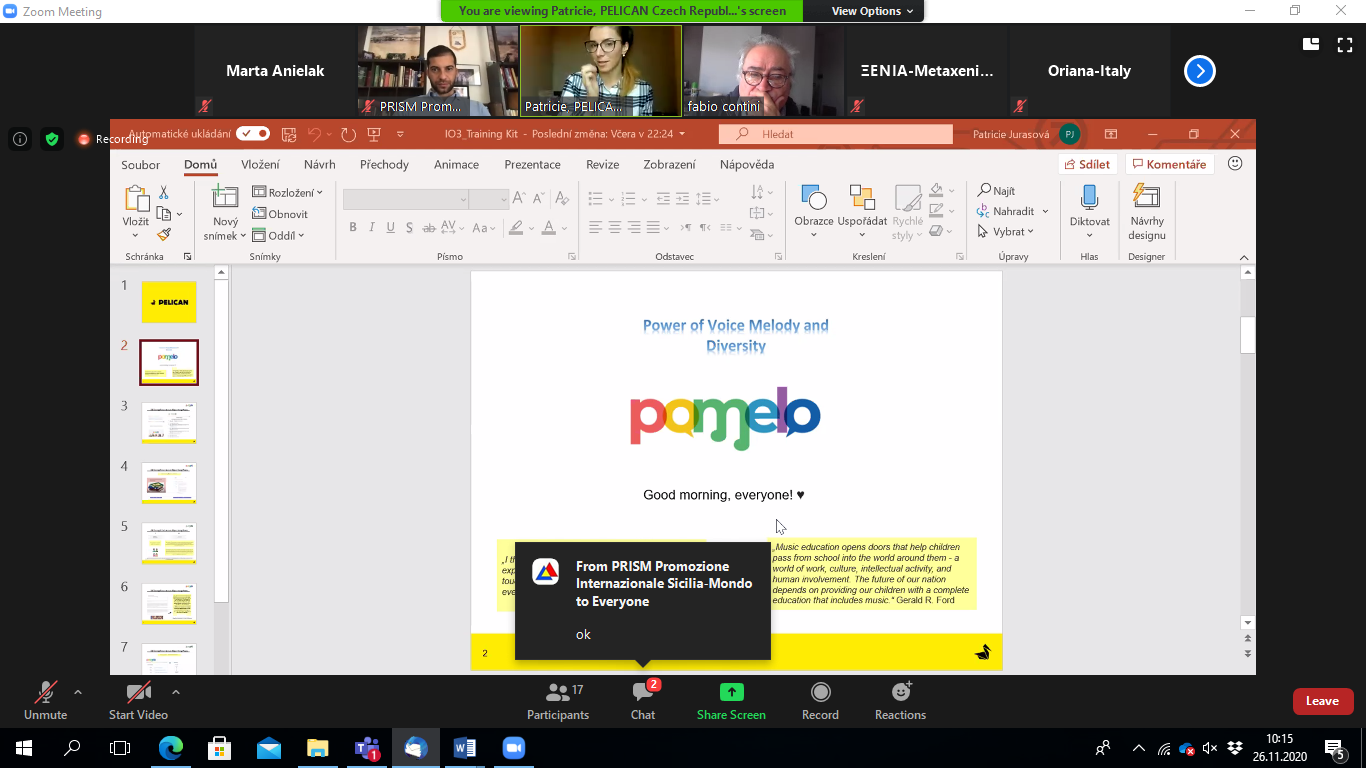
Task: Click the Komentáře comments button
Action: 1169,164
